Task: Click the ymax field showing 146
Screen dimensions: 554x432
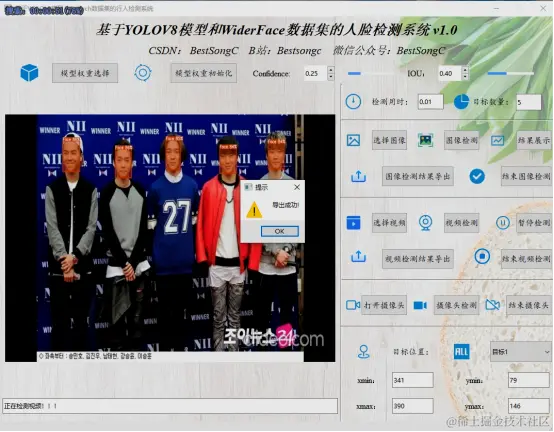Action: pyautogui.click(x=529, y=406)
